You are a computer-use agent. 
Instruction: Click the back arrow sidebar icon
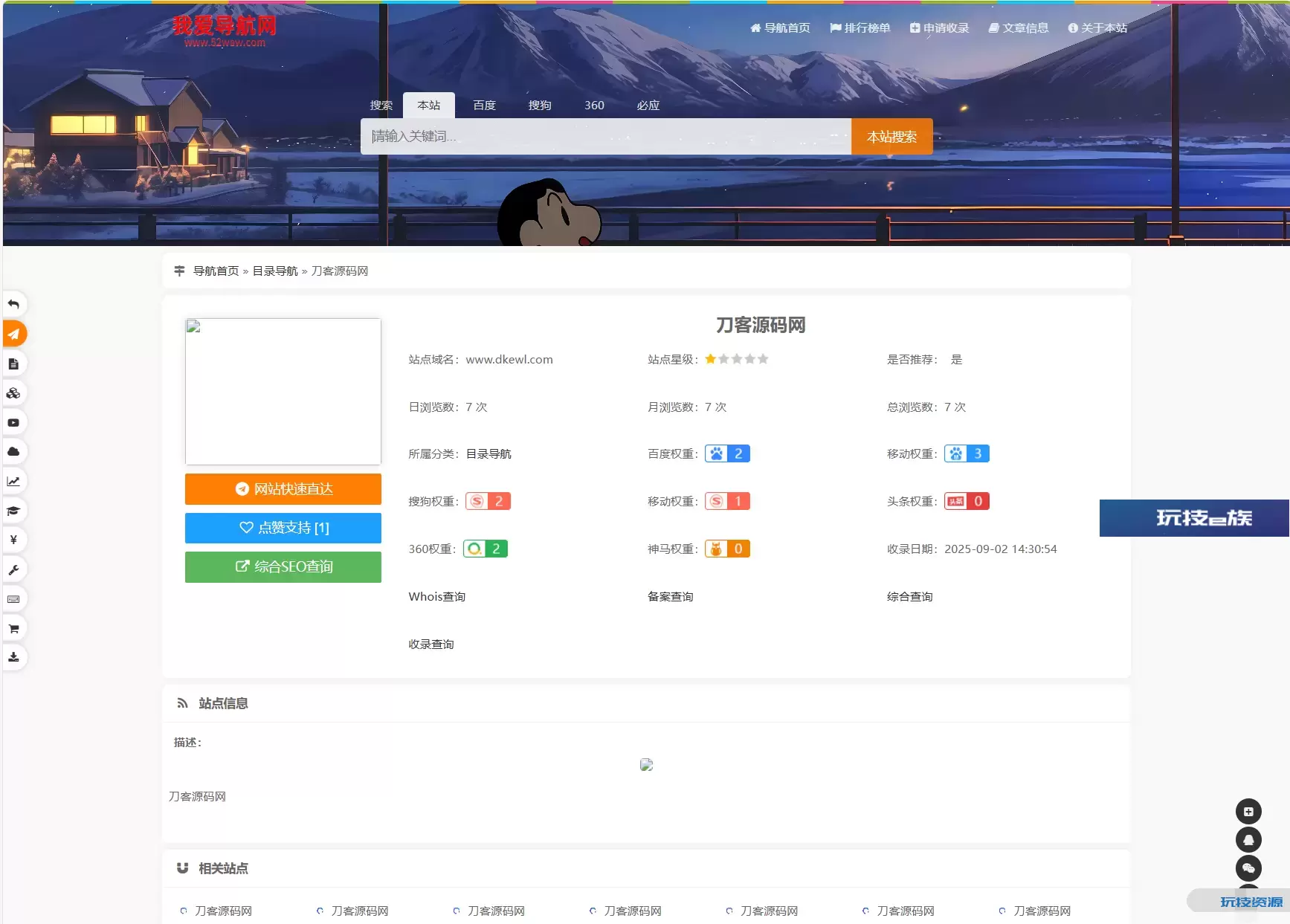pyautogui.click(x=13, y=305)
